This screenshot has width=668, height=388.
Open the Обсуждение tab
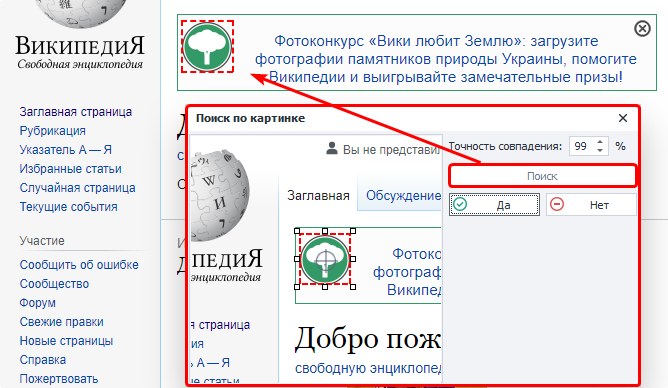403,195
